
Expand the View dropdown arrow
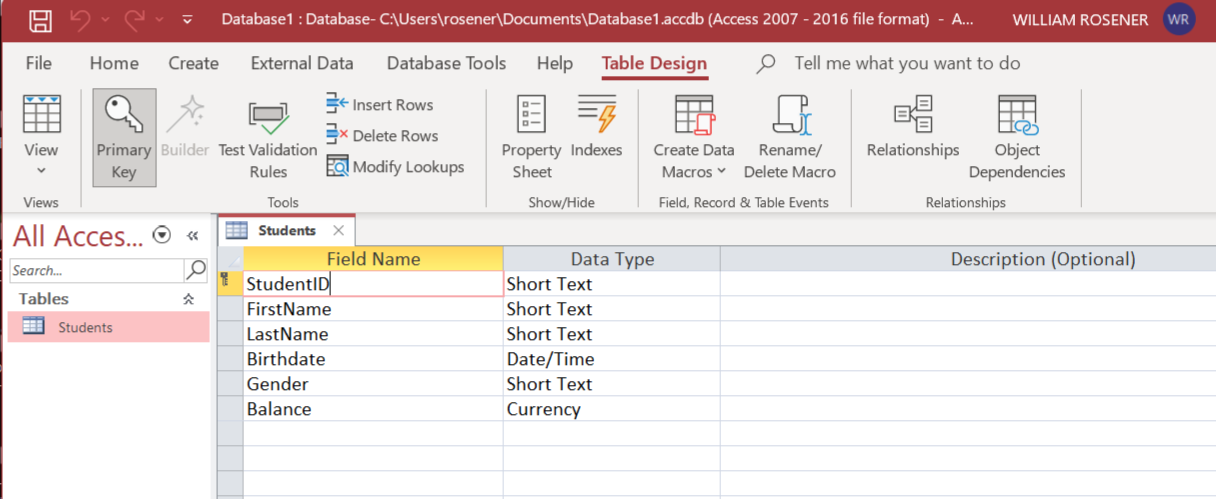[x=41, y=170]
